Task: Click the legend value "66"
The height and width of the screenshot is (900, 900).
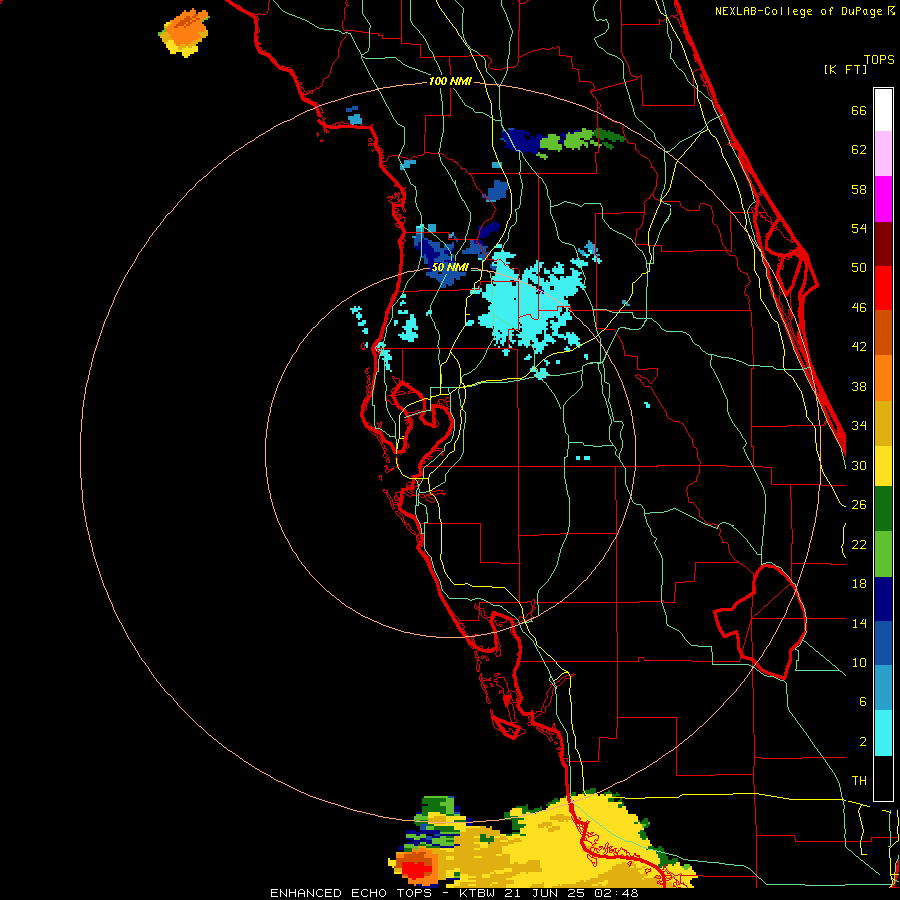Action: coord(859,111)
